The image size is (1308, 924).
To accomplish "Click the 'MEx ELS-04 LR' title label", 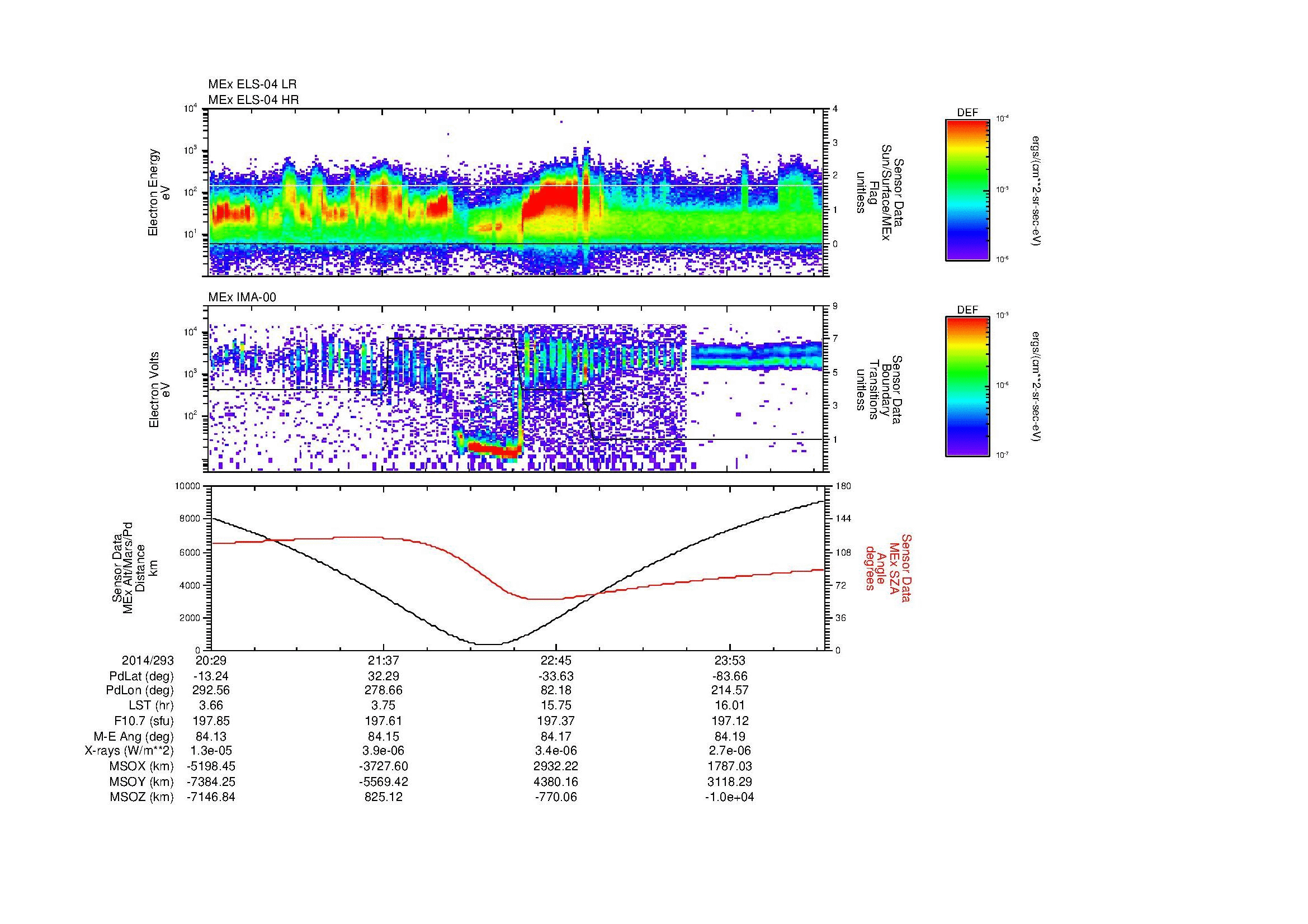I will (x=252, y=84).
